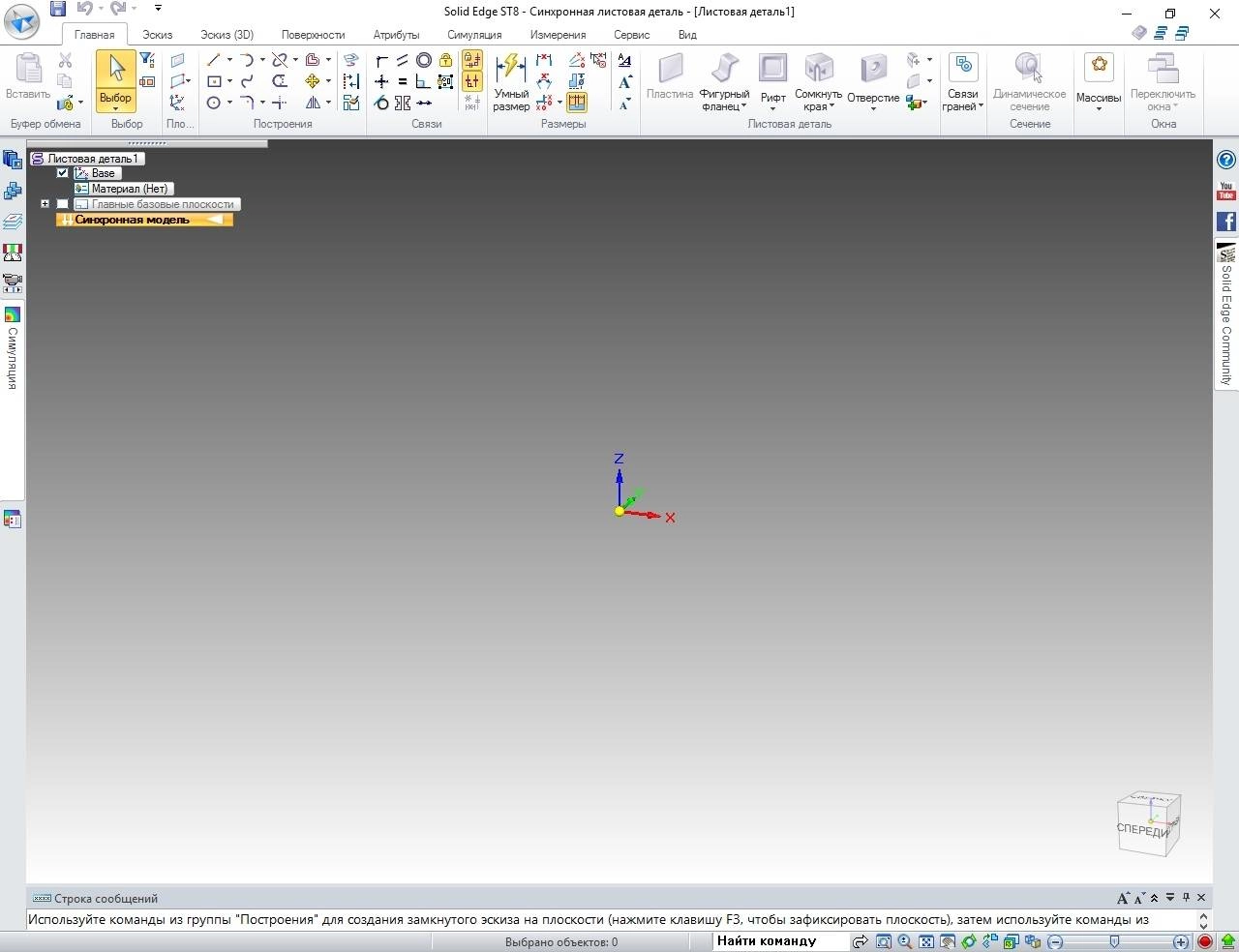Open the message bar options dropdown
This screenshot has width=1239, height=952.
tap(1170, 898)
